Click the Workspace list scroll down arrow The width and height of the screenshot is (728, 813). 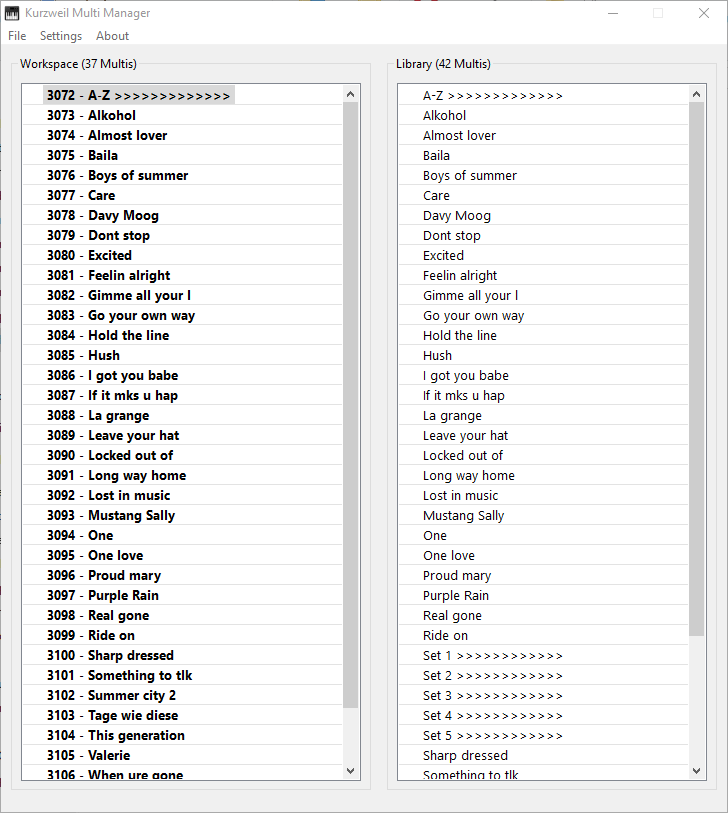351,770
